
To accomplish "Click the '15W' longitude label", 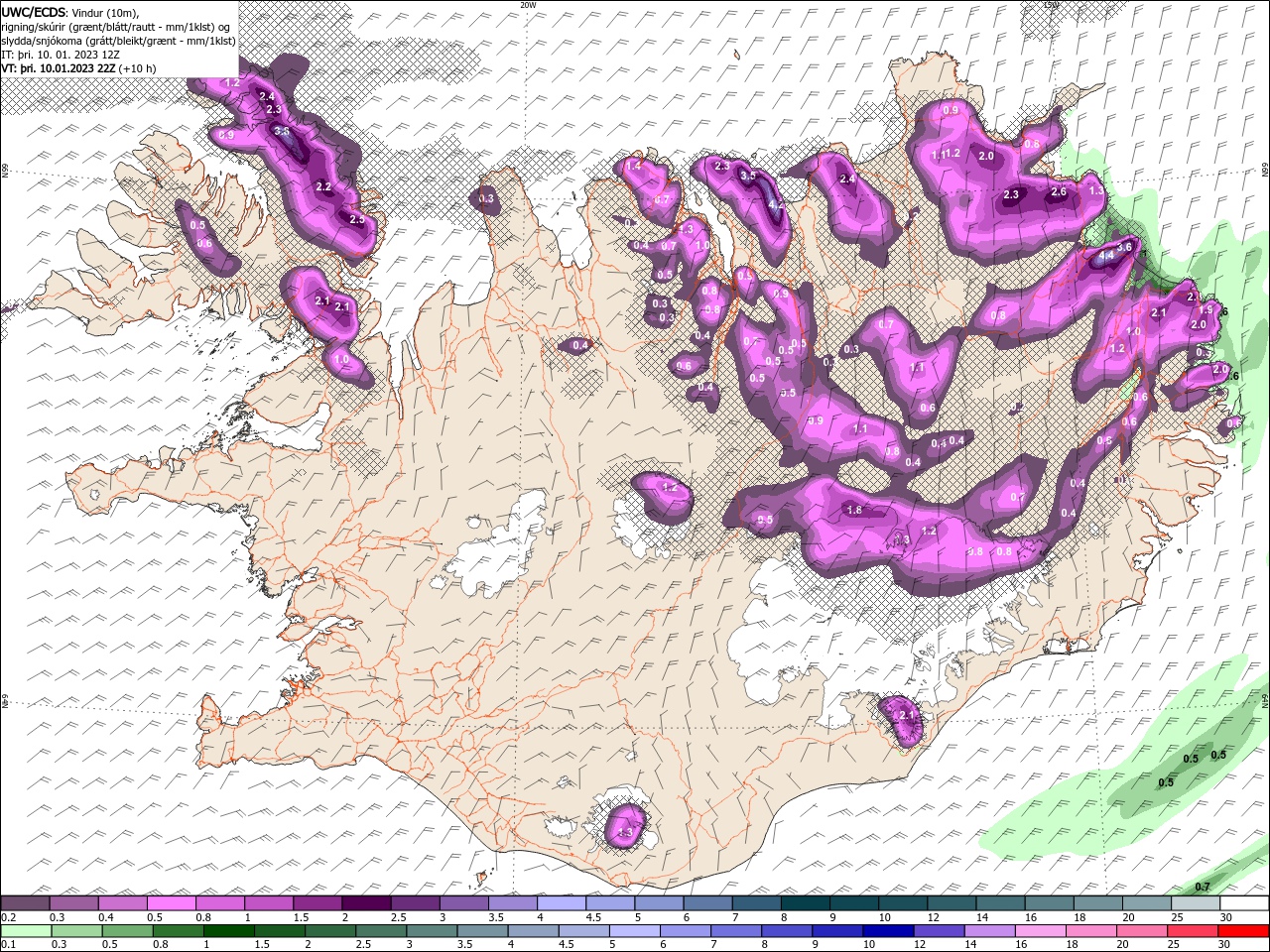I will pos(1051,5).
